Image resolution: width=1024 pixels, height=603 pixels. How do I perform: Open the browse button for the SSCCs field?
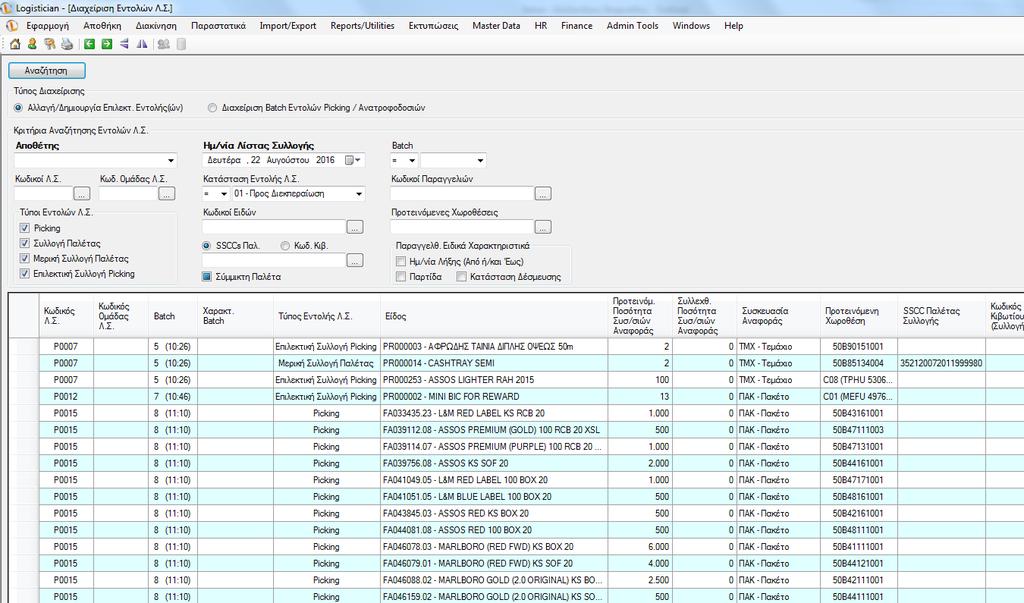coord(355,260)
